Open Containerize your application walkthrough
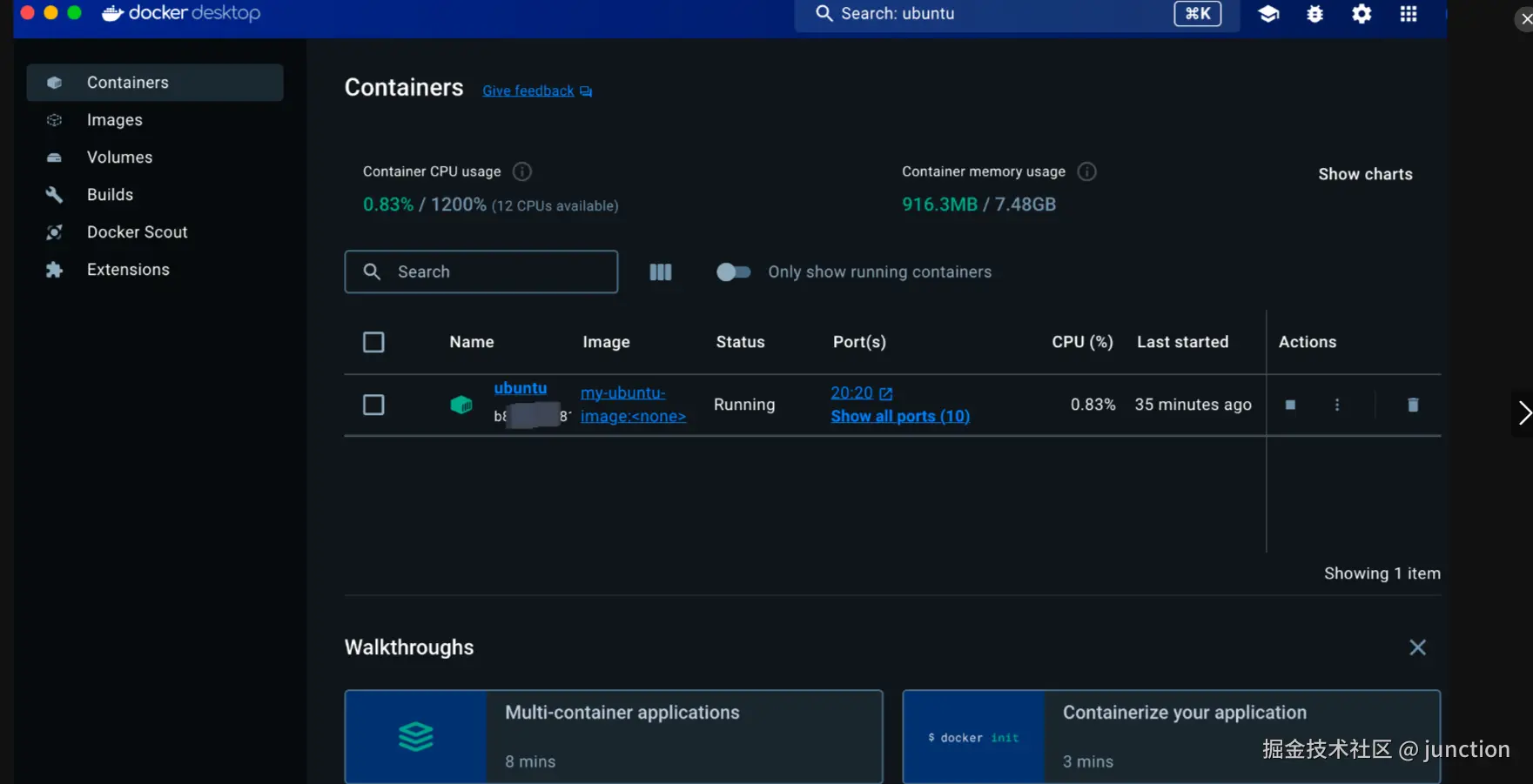 tap(1171, 737)
